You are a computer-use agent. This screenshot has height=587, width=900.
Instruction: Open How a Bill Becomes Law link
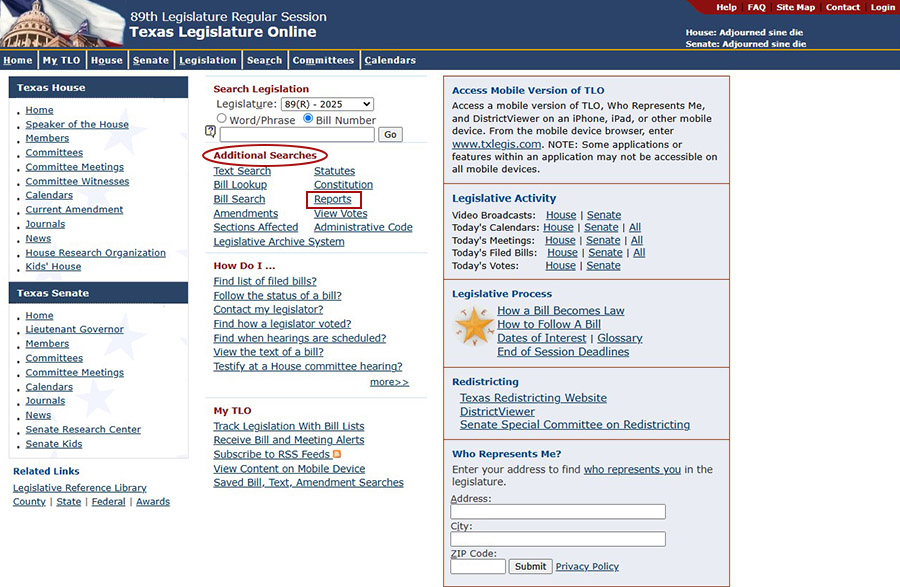point(561,310)
